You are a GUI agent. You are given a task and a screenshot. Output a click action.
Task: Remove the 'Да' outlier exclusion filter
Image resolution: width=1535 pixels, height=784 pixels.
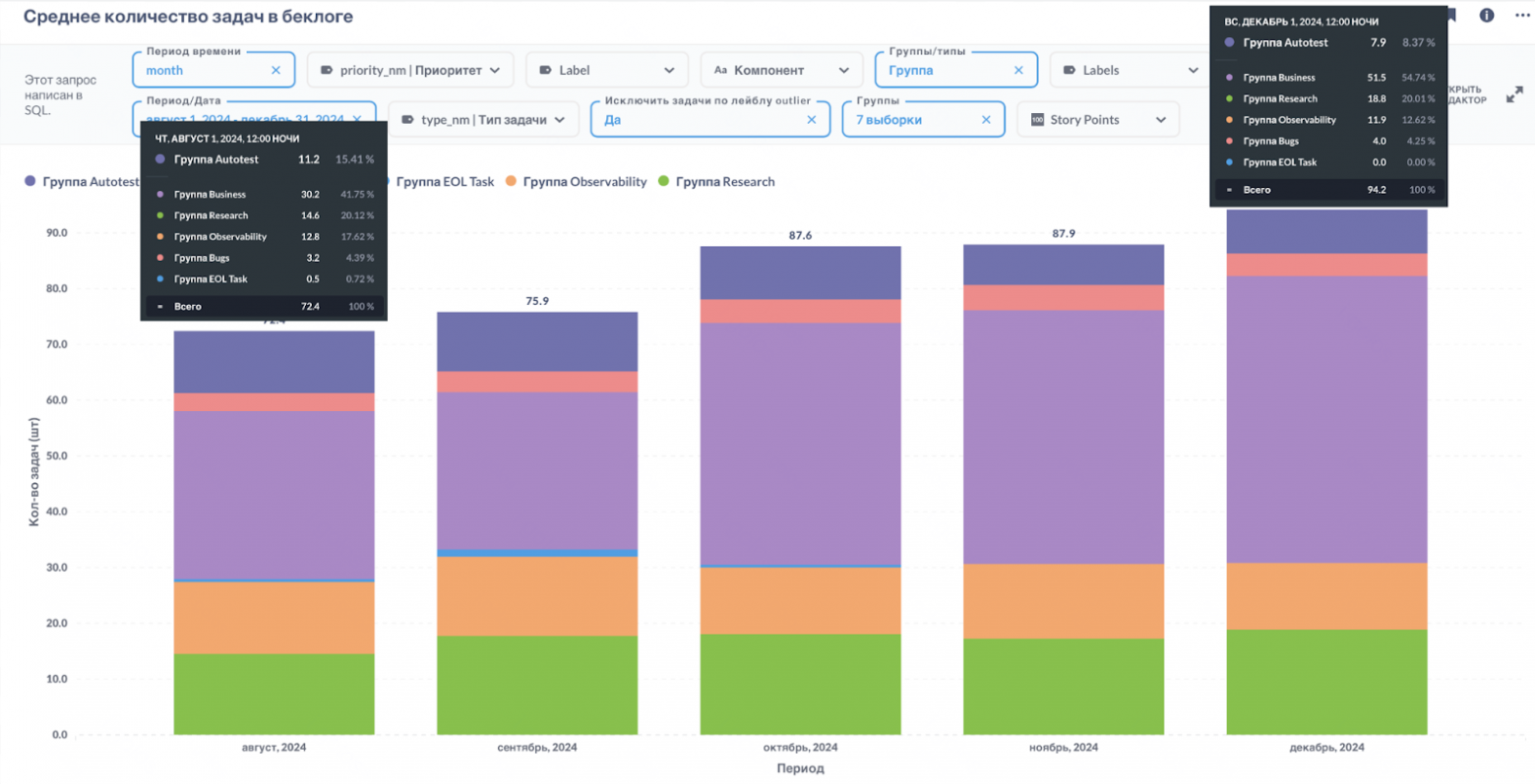(811, 120)
